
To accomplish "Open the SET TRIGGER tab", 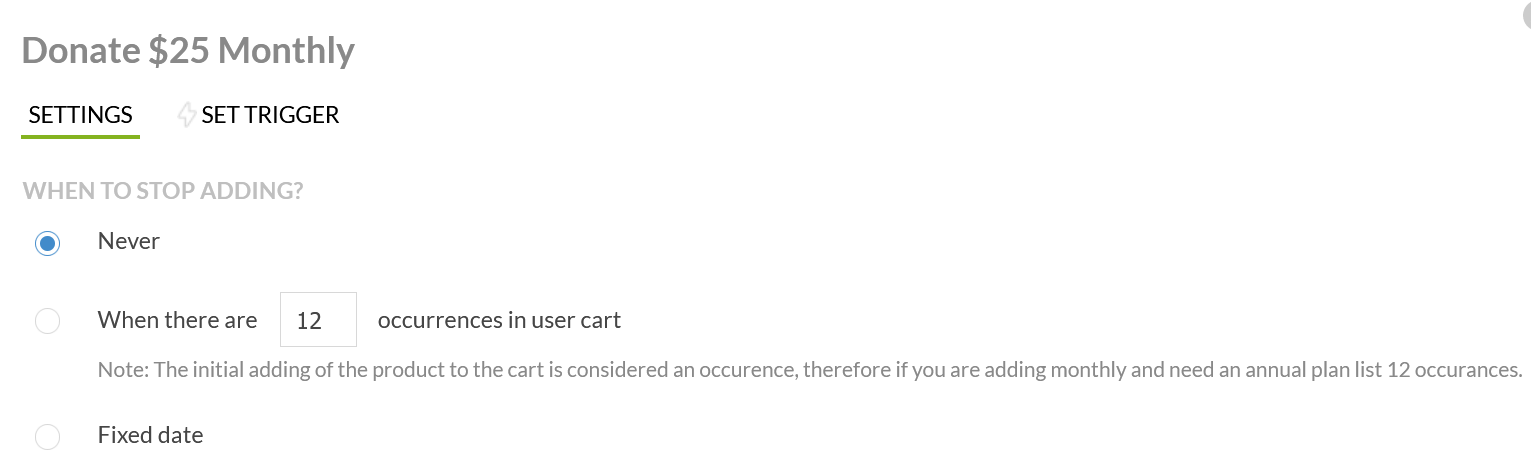I will (270, 115).
